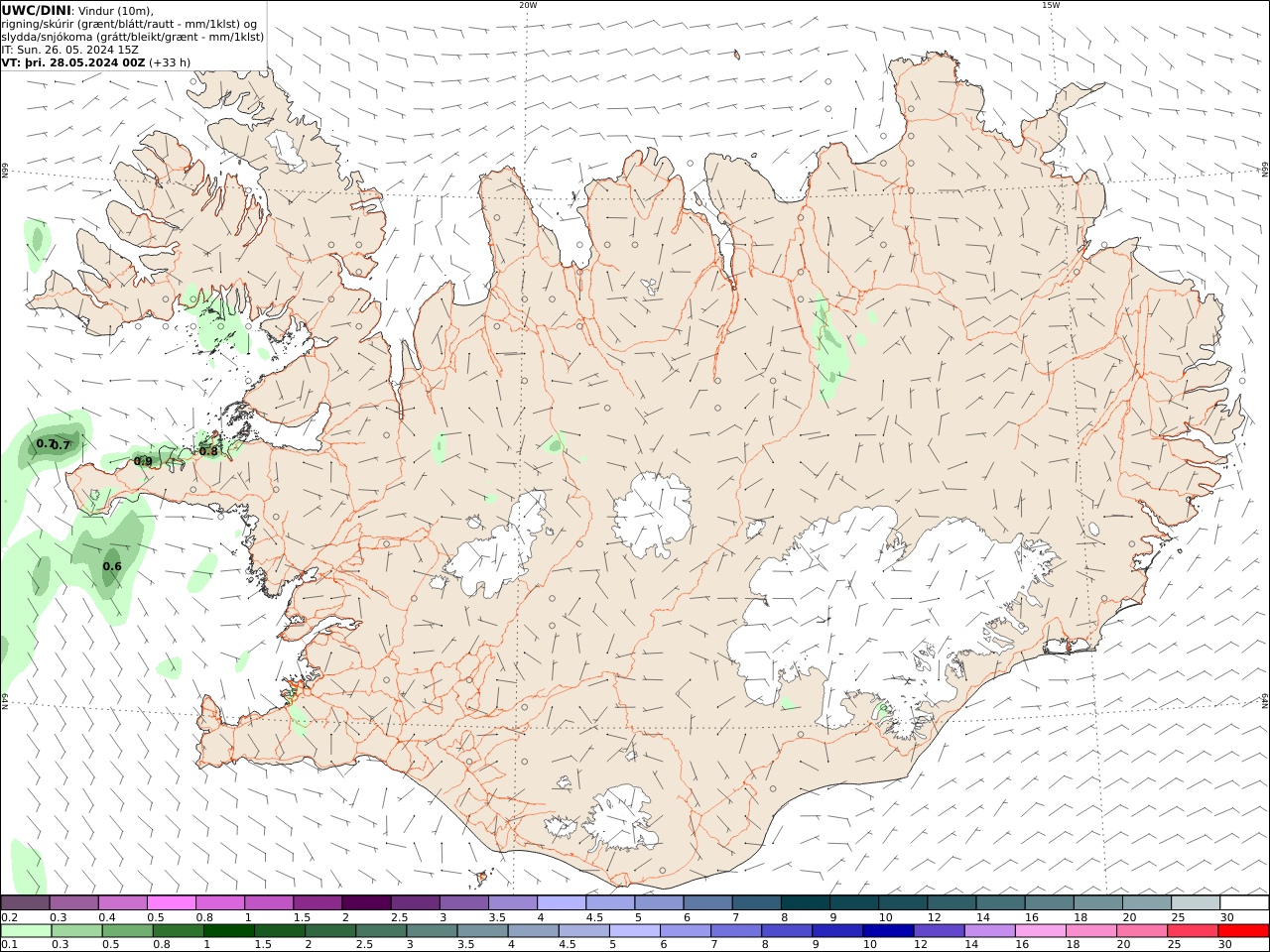Click the 'UWC/DINI' title text
This screenshot has width=1270, height=952.
[x=36, y=11]
